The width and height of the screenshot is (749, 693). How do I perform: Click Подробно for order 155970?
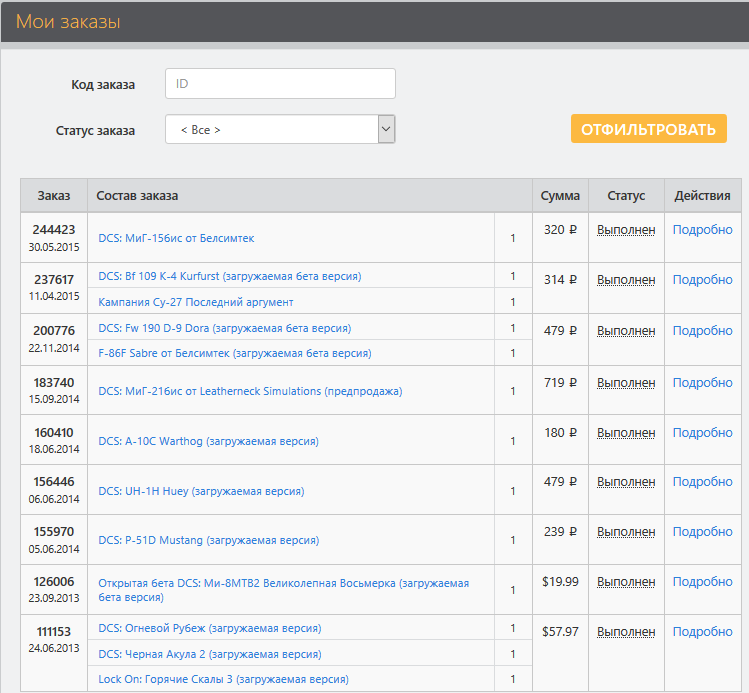(x=703, y=532)
